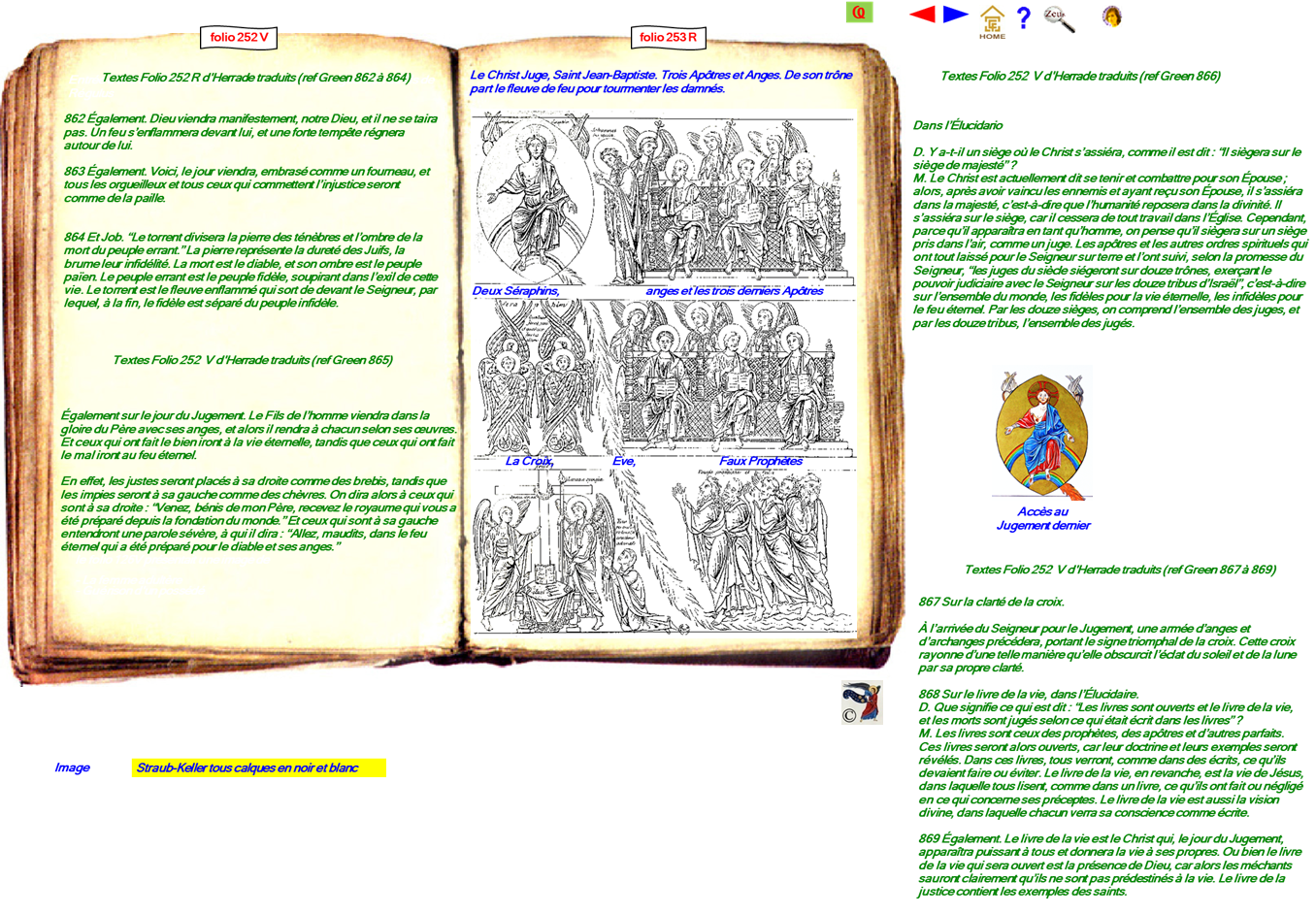
Task: Click the 'anges et les trois derniers Apôtres' caption
Action: pos(735,291)
